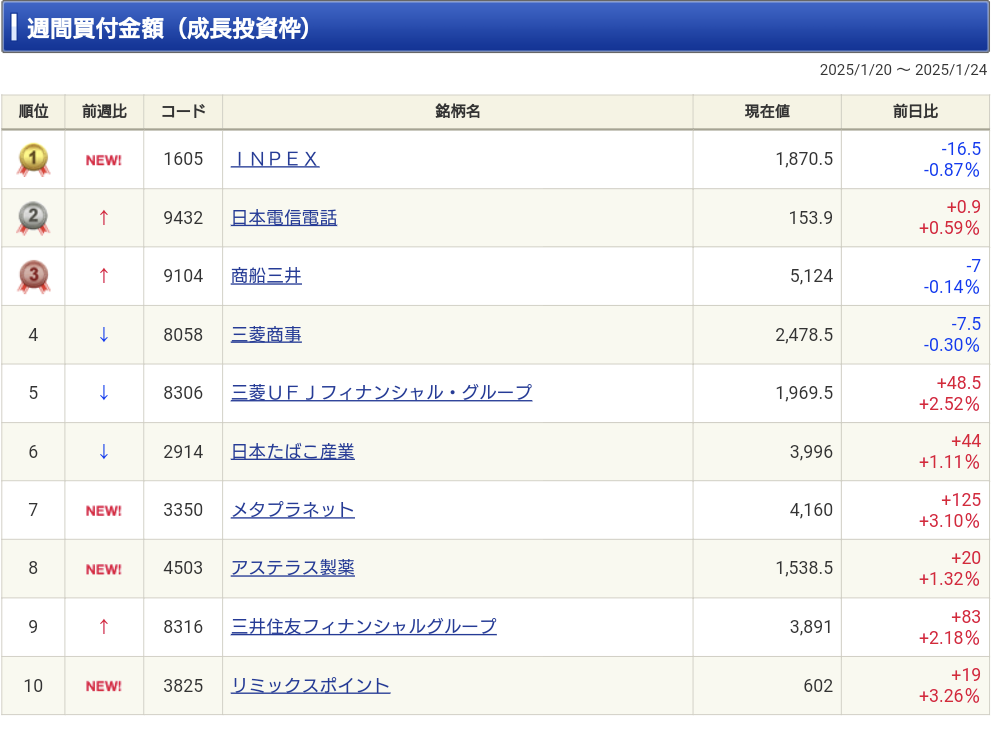This screenshot has width=996, height=732.
Task: Click the 銘柄名 column header
Action: pos(457,112)
